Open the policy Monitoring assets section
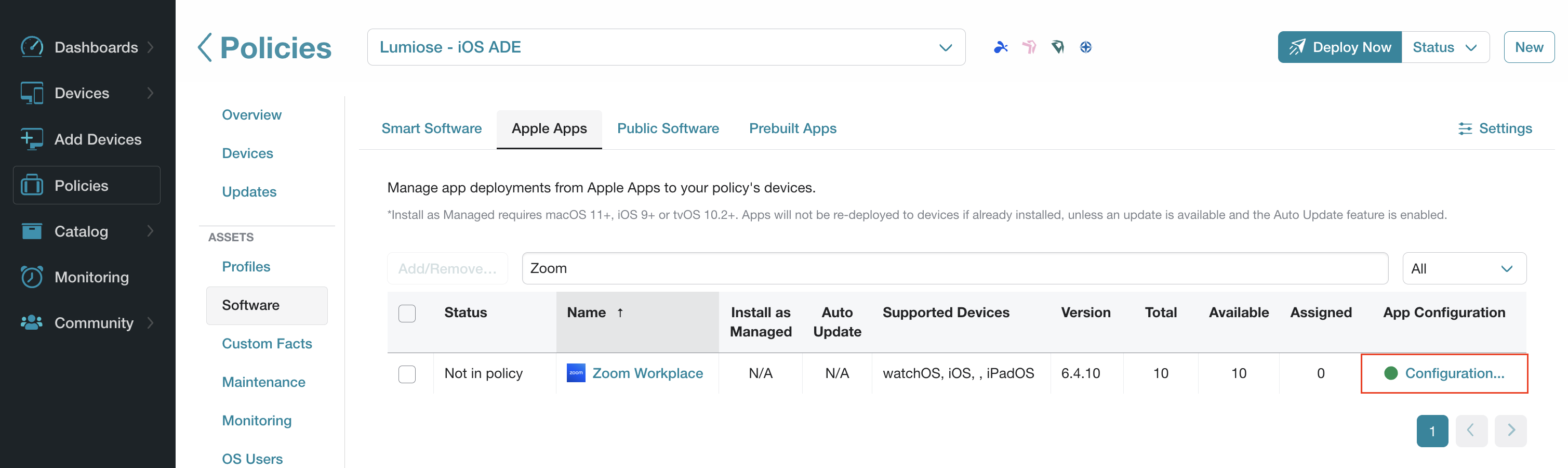The width and height of the screenshot is (1568, 468). (x=256, y=421)
